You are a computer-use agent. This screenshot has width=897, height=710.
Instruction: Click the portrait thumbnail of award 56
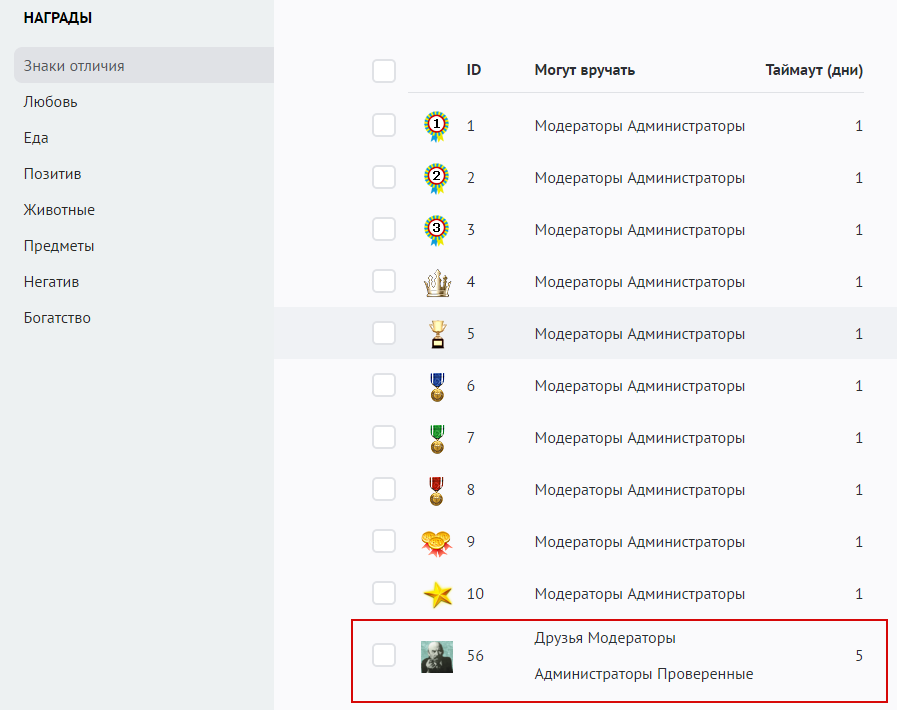(437, 656)
